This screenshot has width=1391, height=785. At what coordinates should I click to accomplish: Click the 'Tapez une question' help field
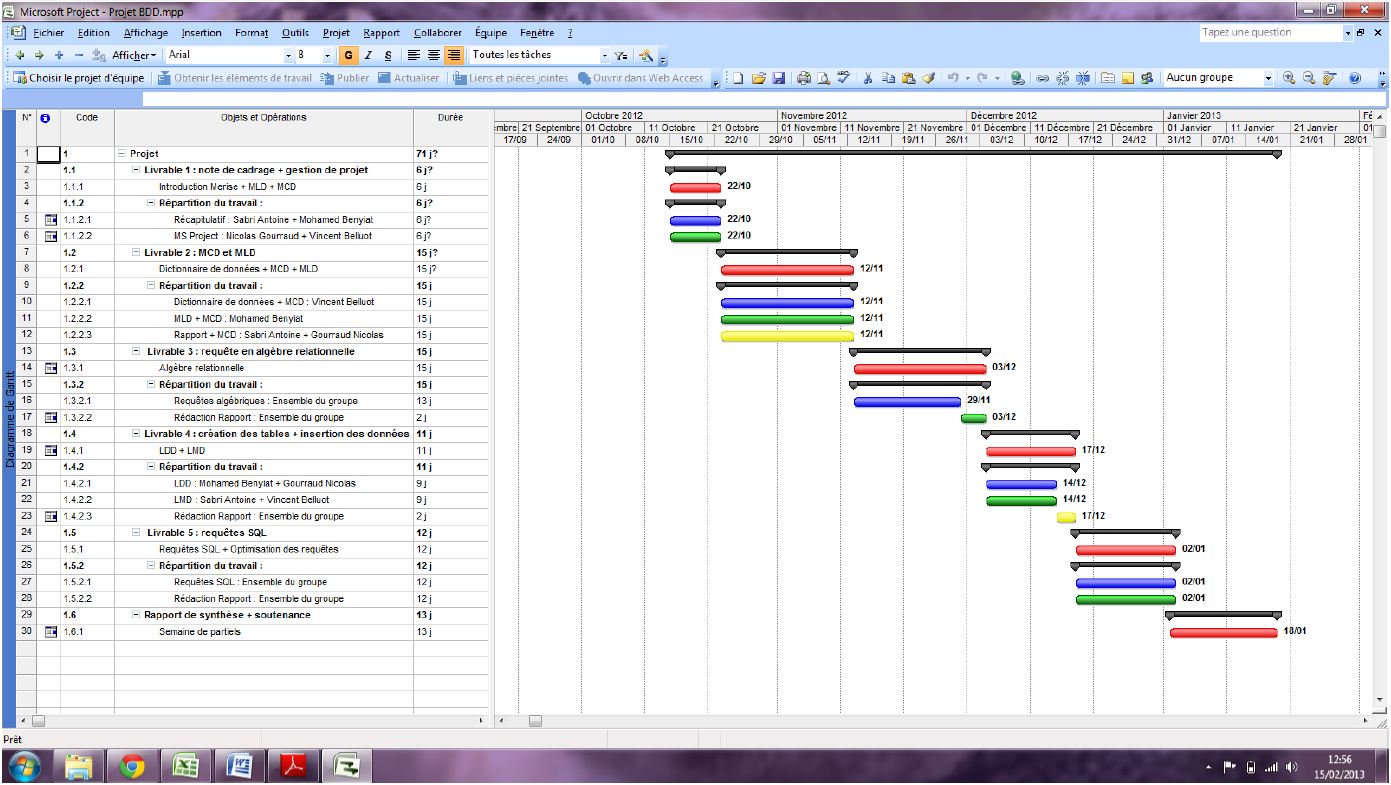click(1268, 32)
